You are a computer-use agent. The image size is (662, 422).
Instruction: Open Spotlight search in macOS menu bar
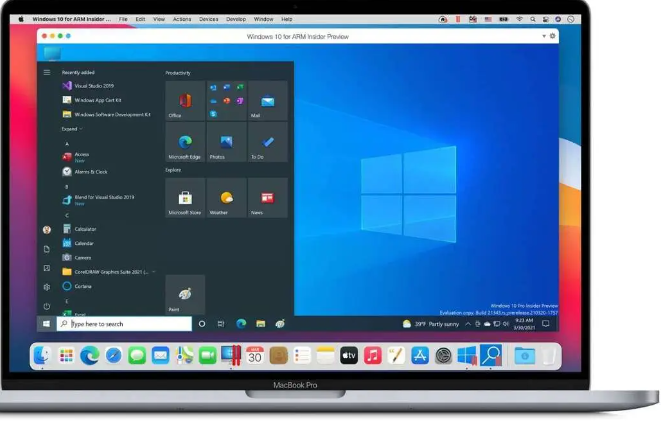click(x=533, y=19)
